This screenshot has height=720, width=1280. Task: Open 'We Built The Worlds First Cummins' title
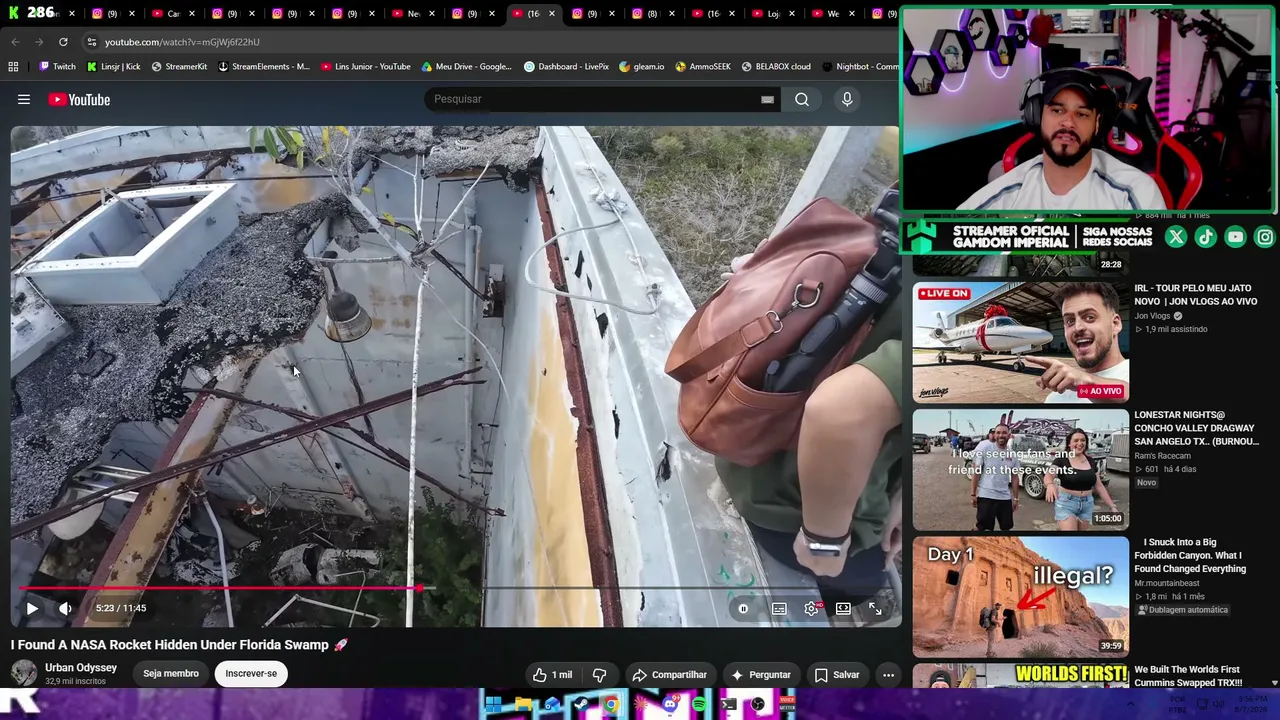(1189, 676)
